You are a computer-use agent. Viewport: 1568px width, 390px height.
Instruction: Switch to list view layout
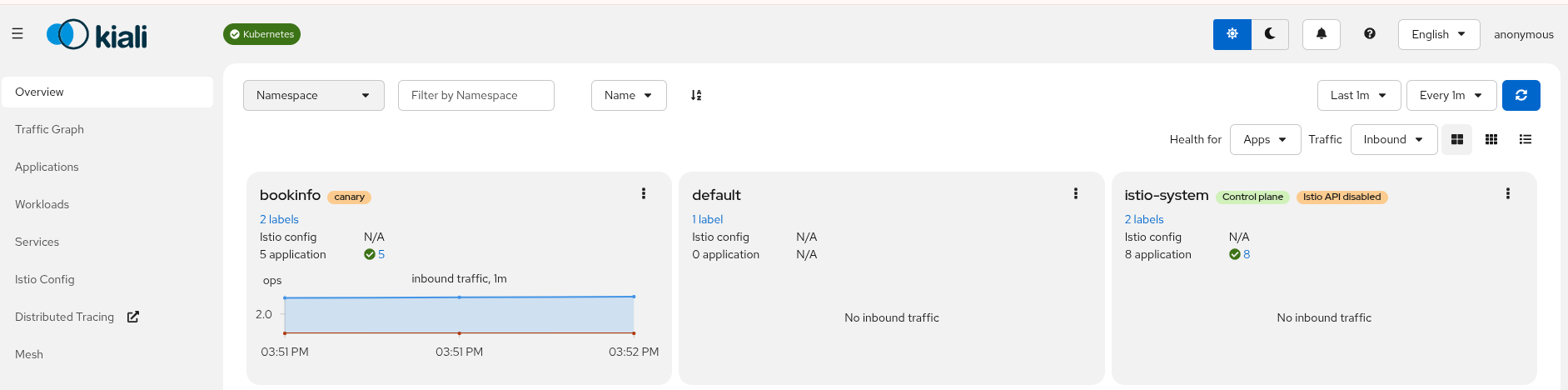(x=1525, y=139)
